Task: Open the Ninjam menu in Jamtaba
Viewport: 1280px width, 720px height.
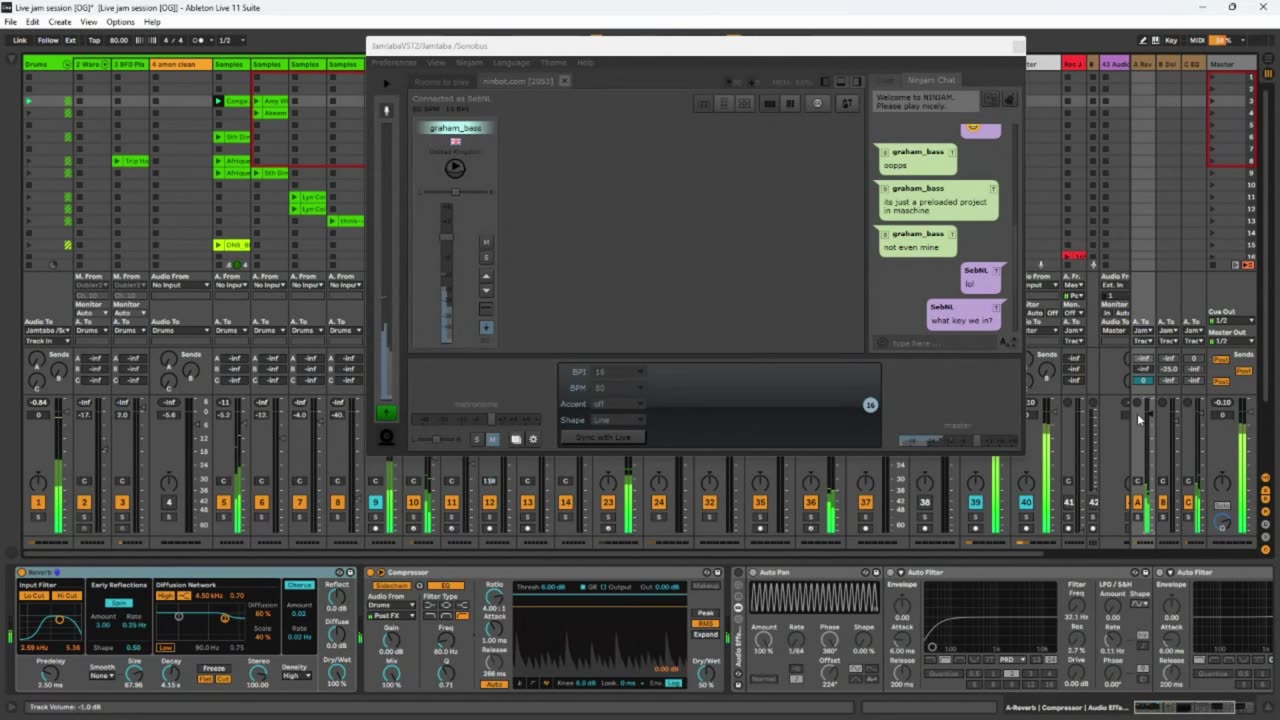Action: pos(469,62)
